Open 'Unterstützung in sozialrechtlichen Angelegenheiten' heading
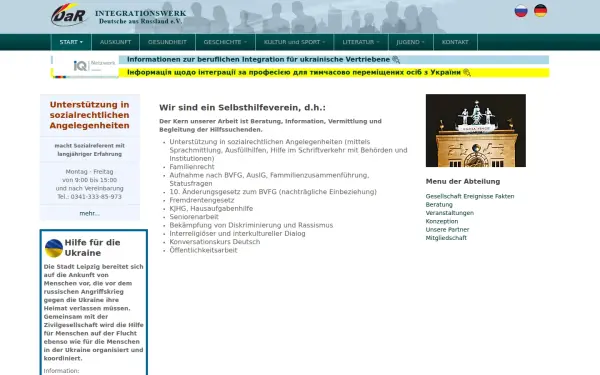Screen dimensions: 600x375 point(90,115)
